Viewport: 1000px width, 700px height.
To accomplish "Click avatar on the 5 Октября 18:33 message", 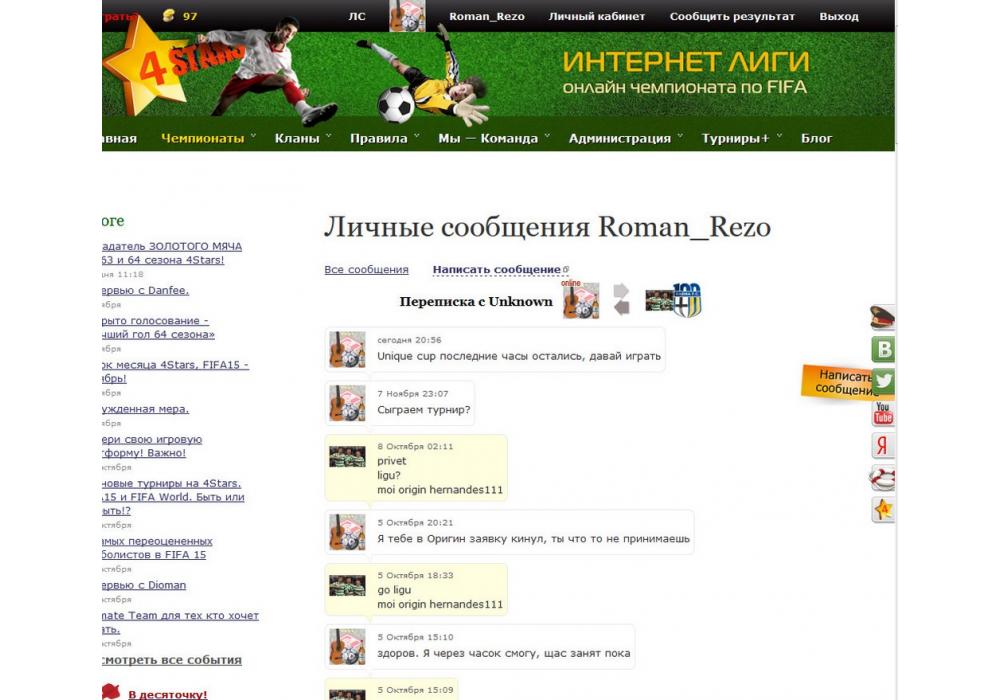I will pos(347,585).
